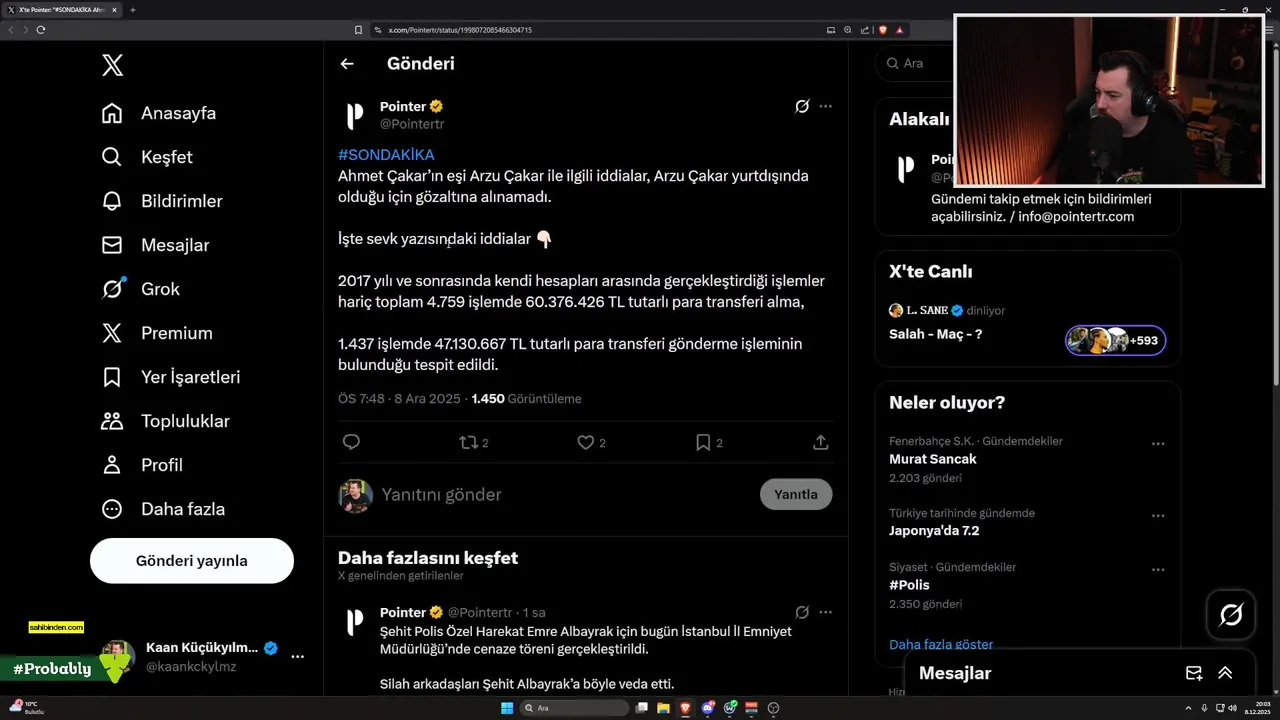Open Brave browser from taskbar
Screen dimensions: 1280x720
[685, 708]
